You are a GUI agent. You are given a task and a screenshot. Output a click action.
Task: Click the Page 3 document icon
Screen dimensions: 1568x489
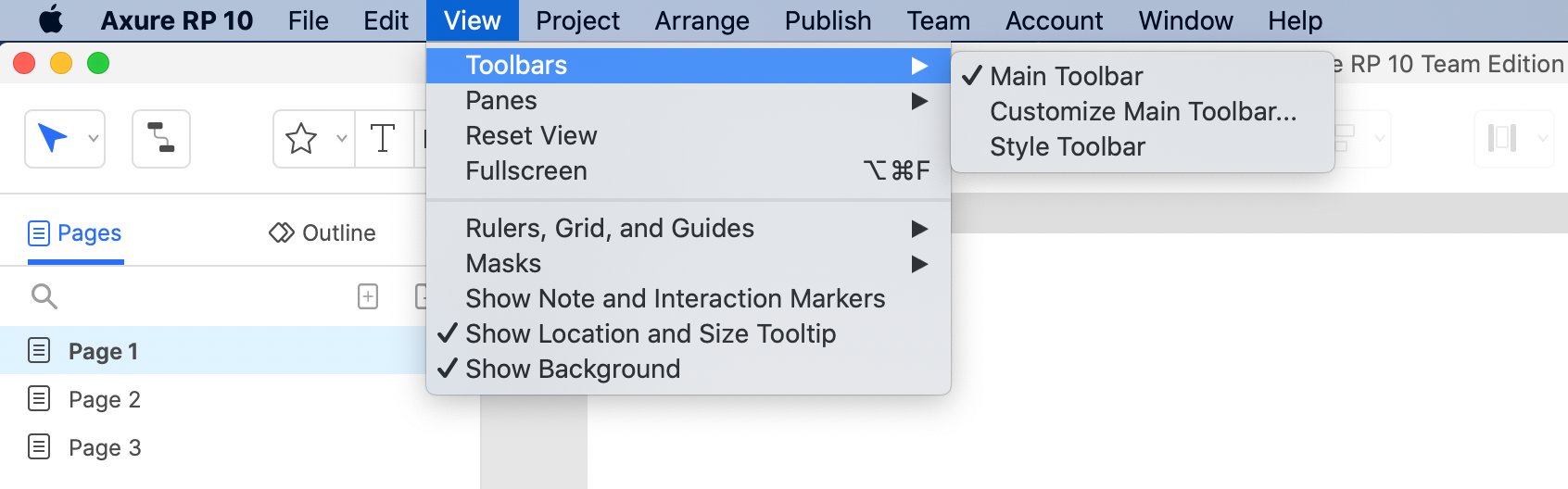[39, 447]
